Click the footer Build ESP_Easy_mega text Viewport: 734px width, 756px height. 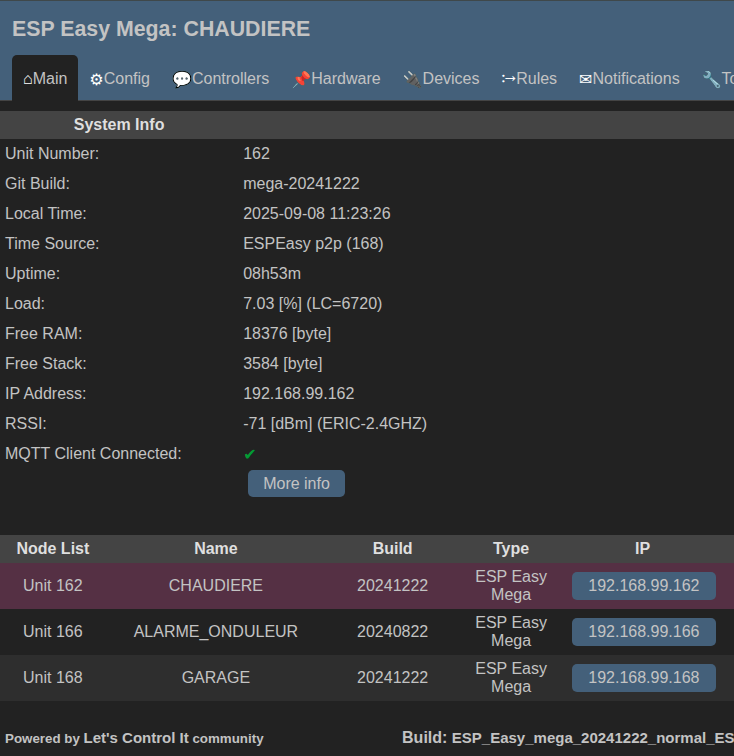pos(568,738)
